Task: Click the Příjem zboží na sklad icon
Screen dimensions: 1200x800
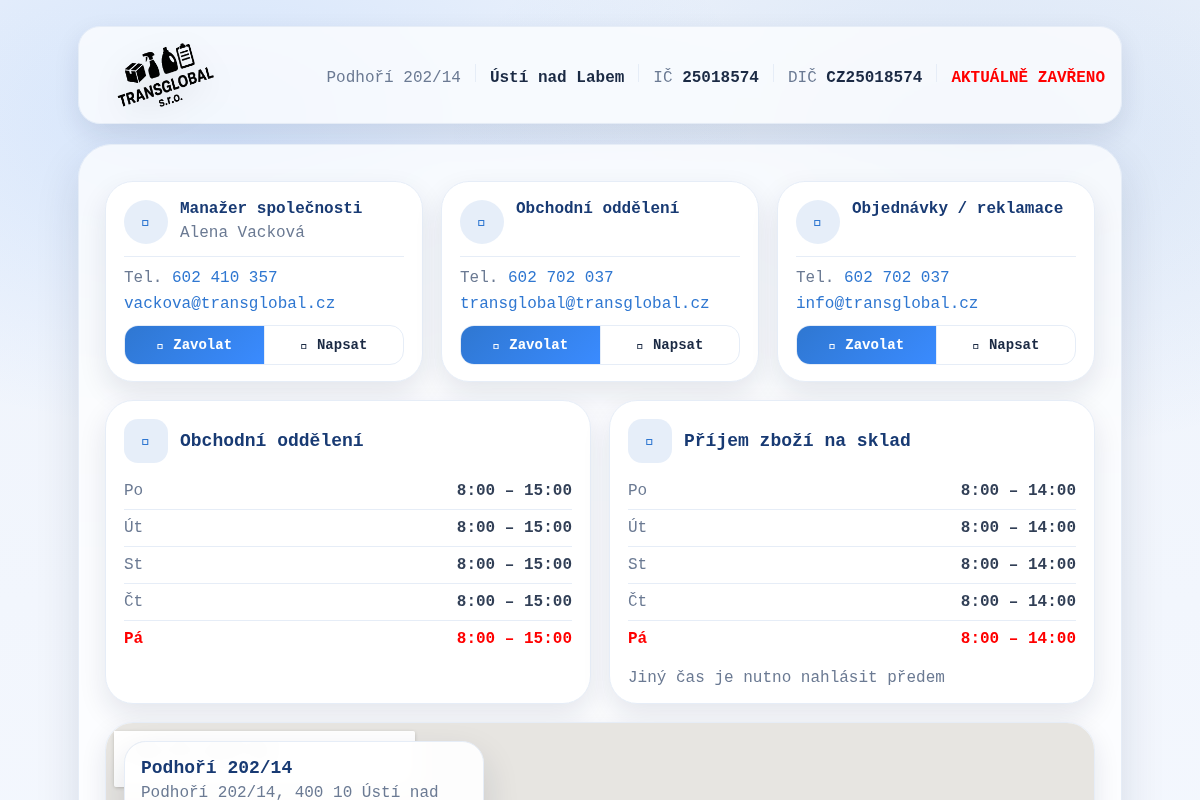Action: click(x=650, y=441)
